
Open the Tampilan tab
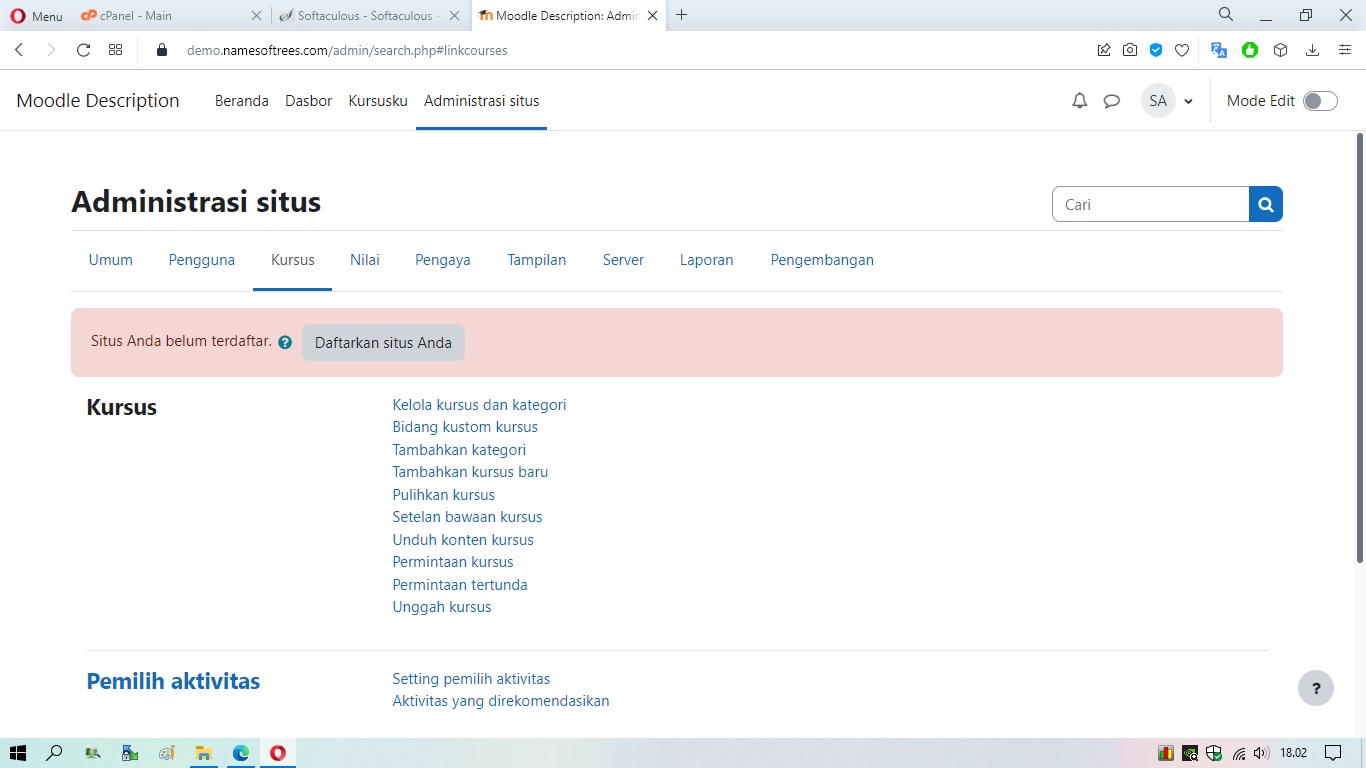[537, 260]
